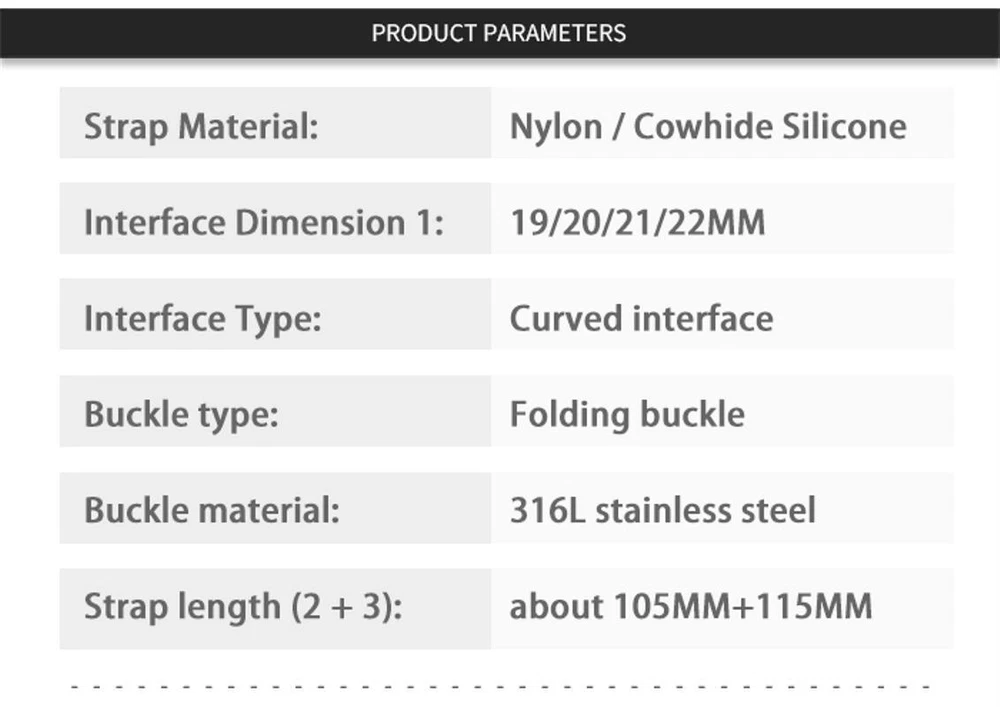Select the Folding buckle value

point(627,414)
